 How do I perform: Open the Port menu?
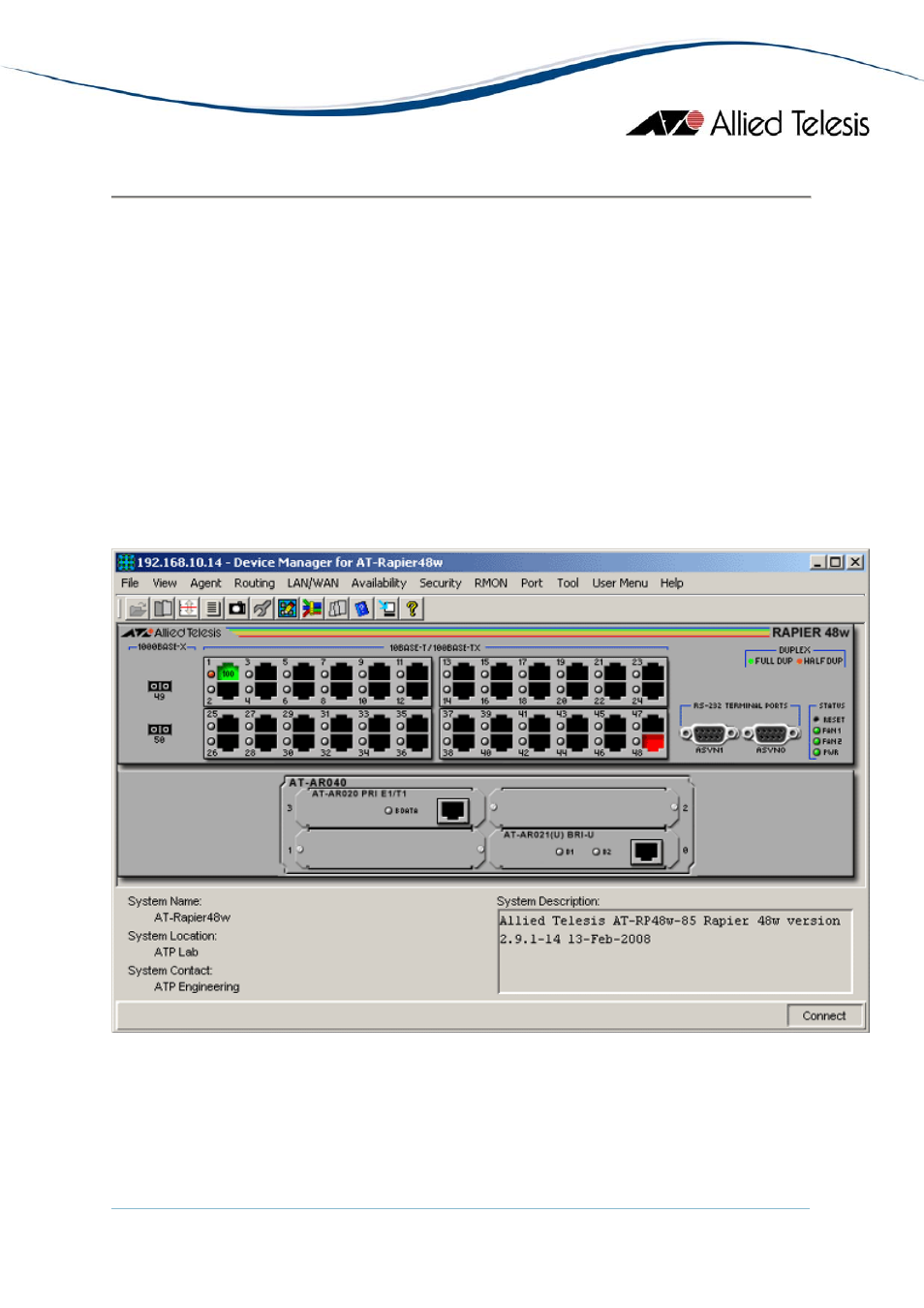pos(532,583)
